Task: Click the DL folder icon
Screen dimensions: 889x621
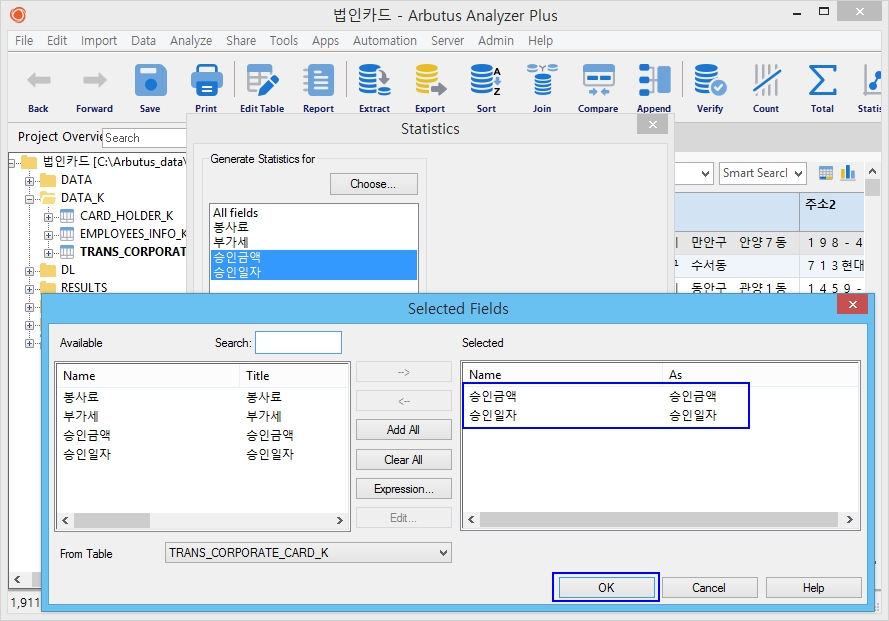Action: point(48,270)
